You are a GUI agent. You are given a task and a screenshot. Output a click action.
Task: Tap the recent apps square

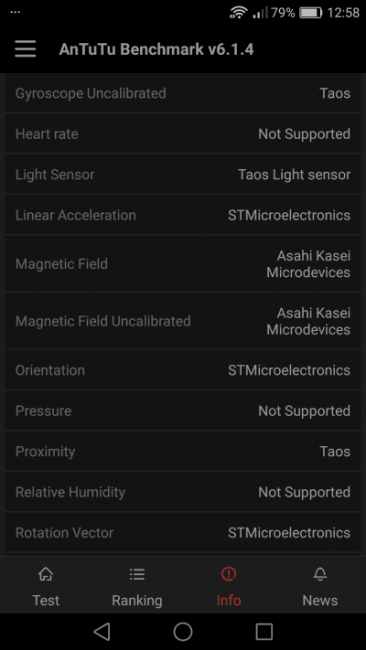click(x=264, y=631)
